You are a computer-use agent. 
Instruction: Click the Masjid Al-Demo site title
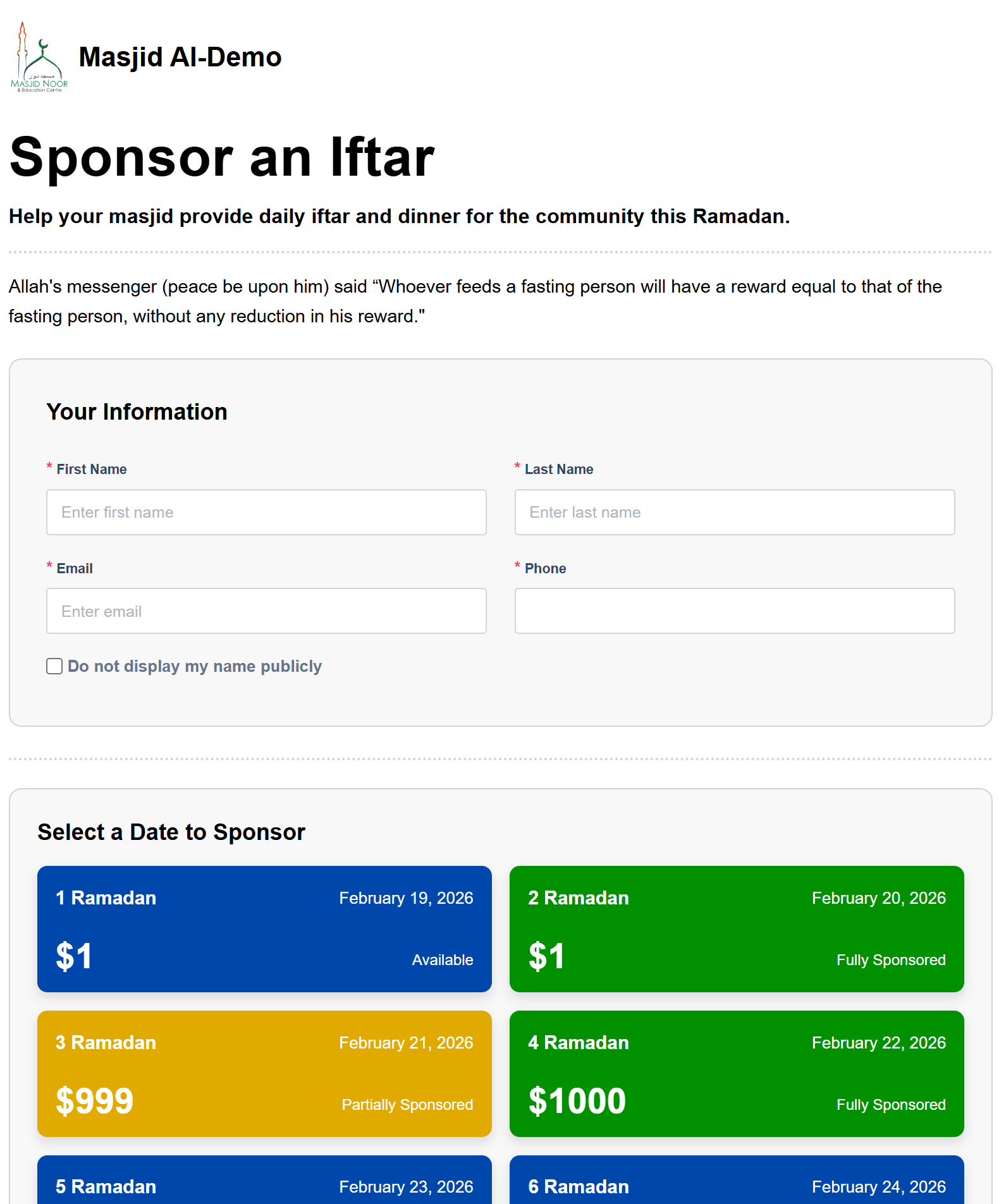click(180, 58)
